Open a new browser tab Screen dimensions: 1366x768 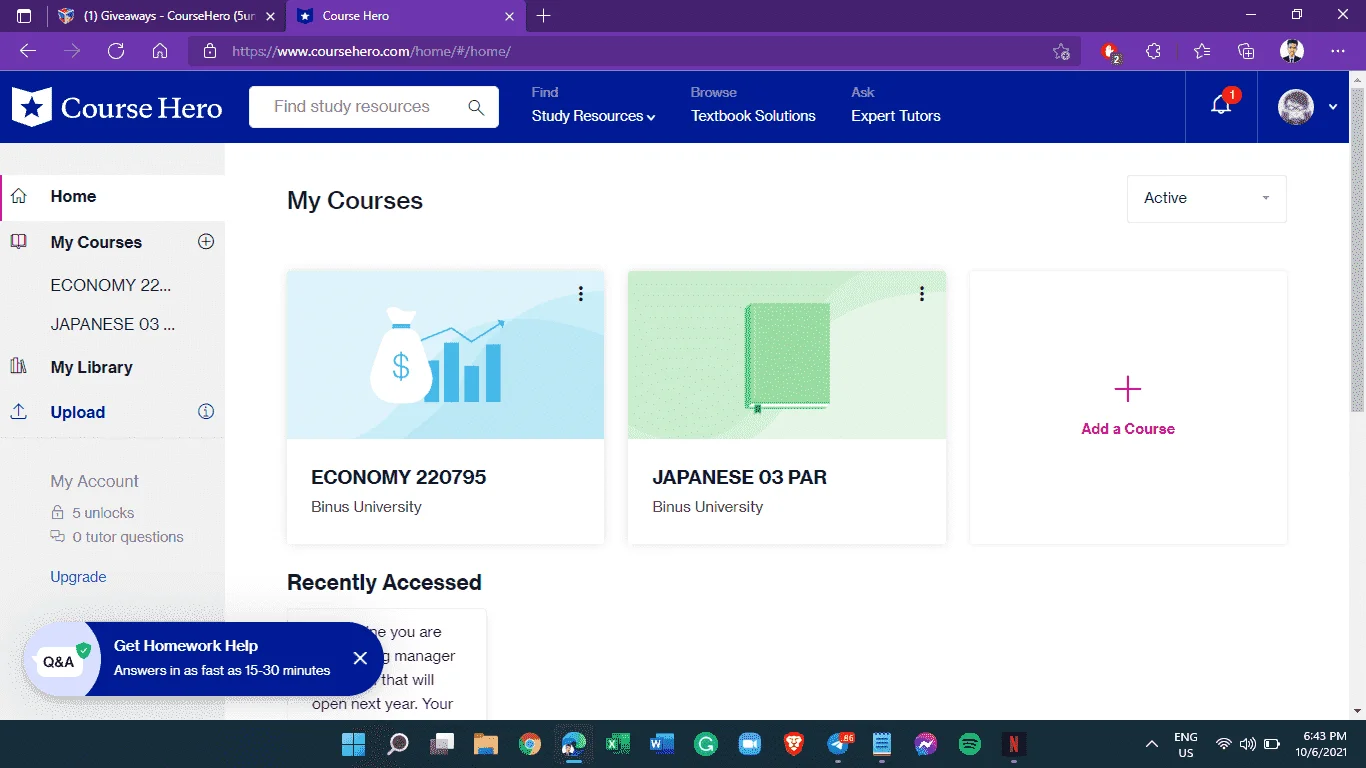(x=543, y=16)
